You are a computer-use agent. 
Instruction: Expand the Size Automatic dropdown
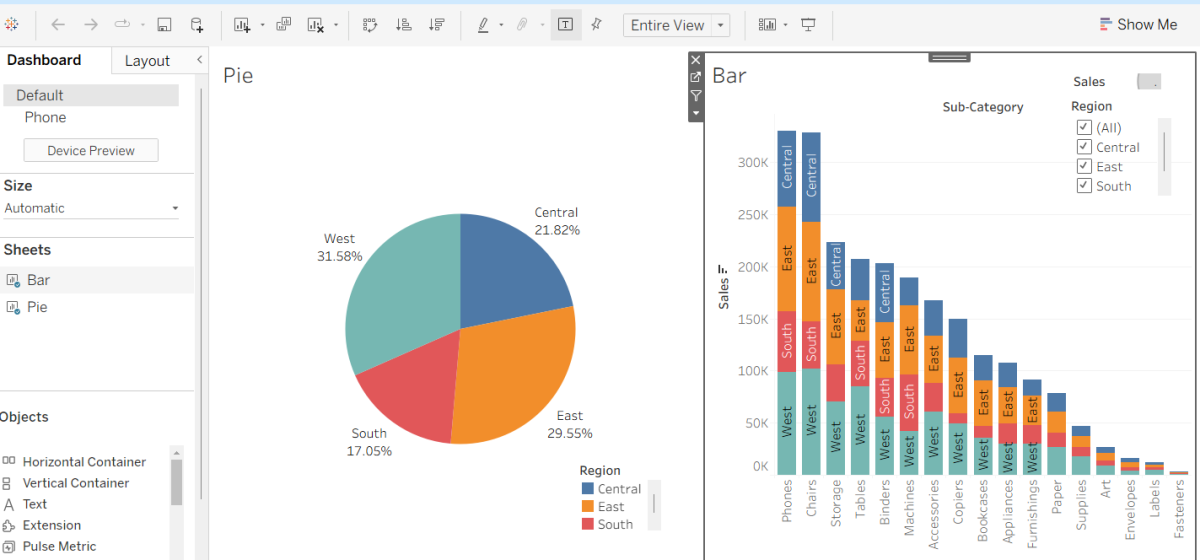[x=175, y=209]
